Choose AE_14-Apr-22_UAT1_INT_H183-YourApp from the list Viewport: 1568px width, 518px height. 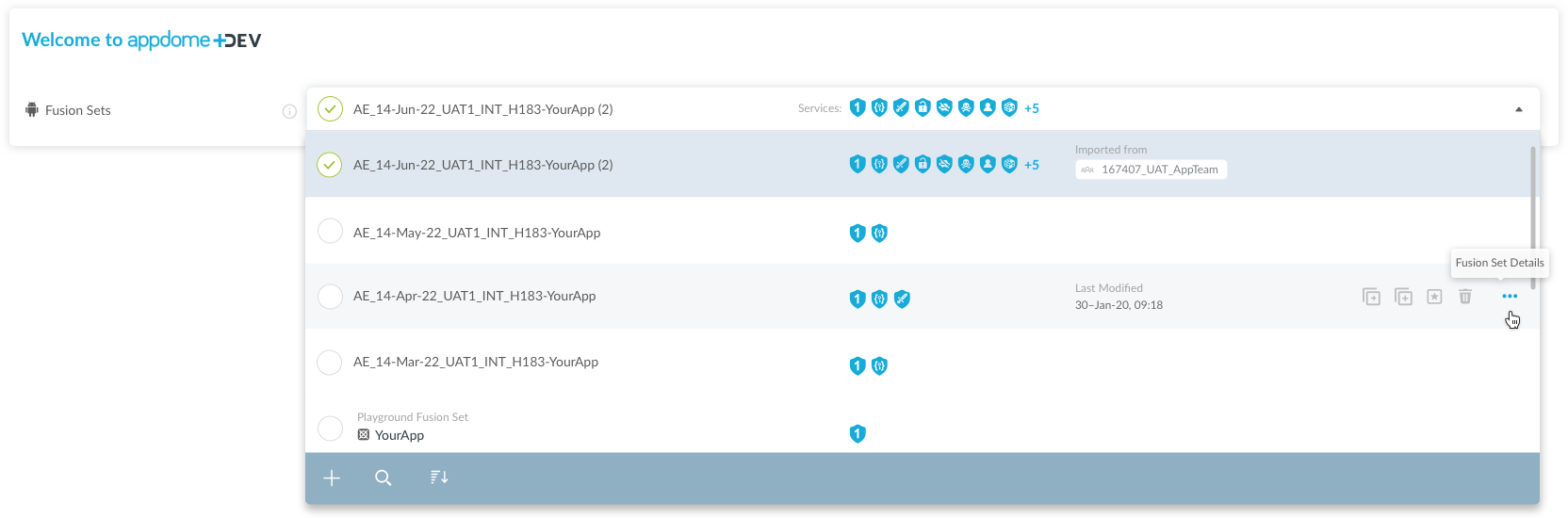[474, 296]
